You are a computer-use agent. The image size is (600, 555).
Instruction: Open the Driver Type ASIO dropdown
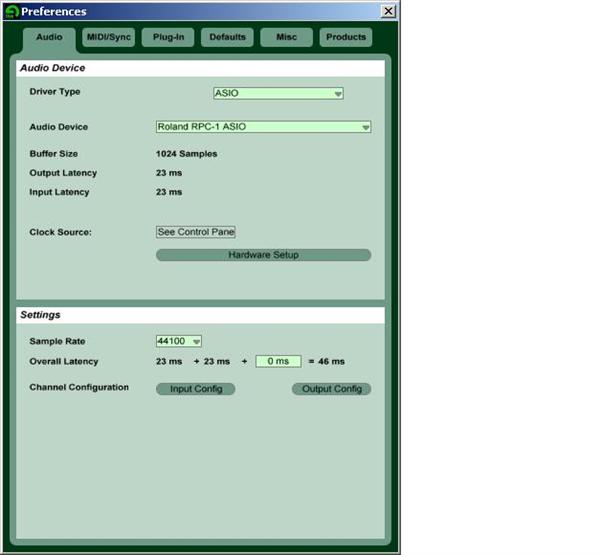(278, 93)
